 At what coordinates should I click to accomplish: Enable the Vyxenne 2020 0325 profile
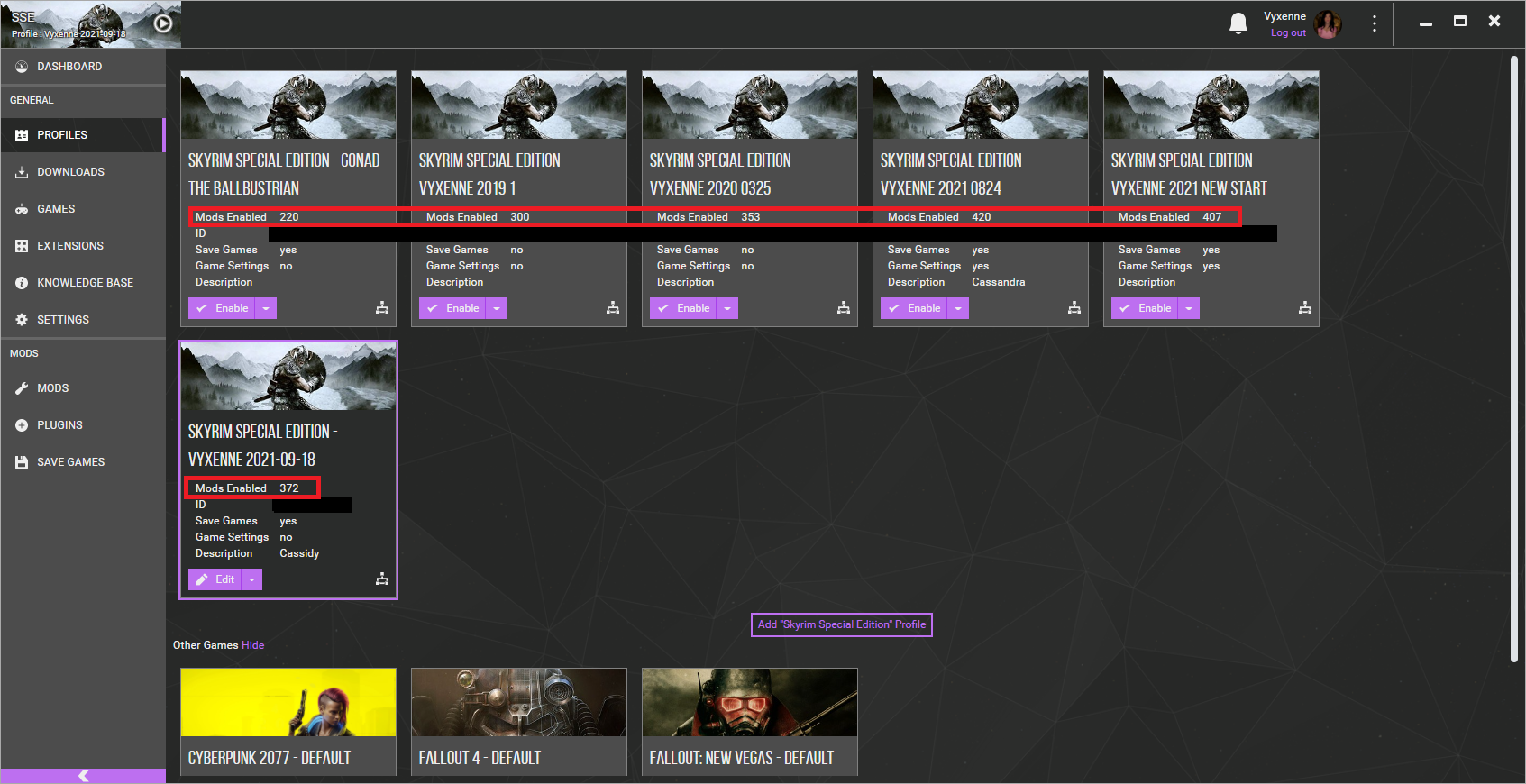click(683, 308)
